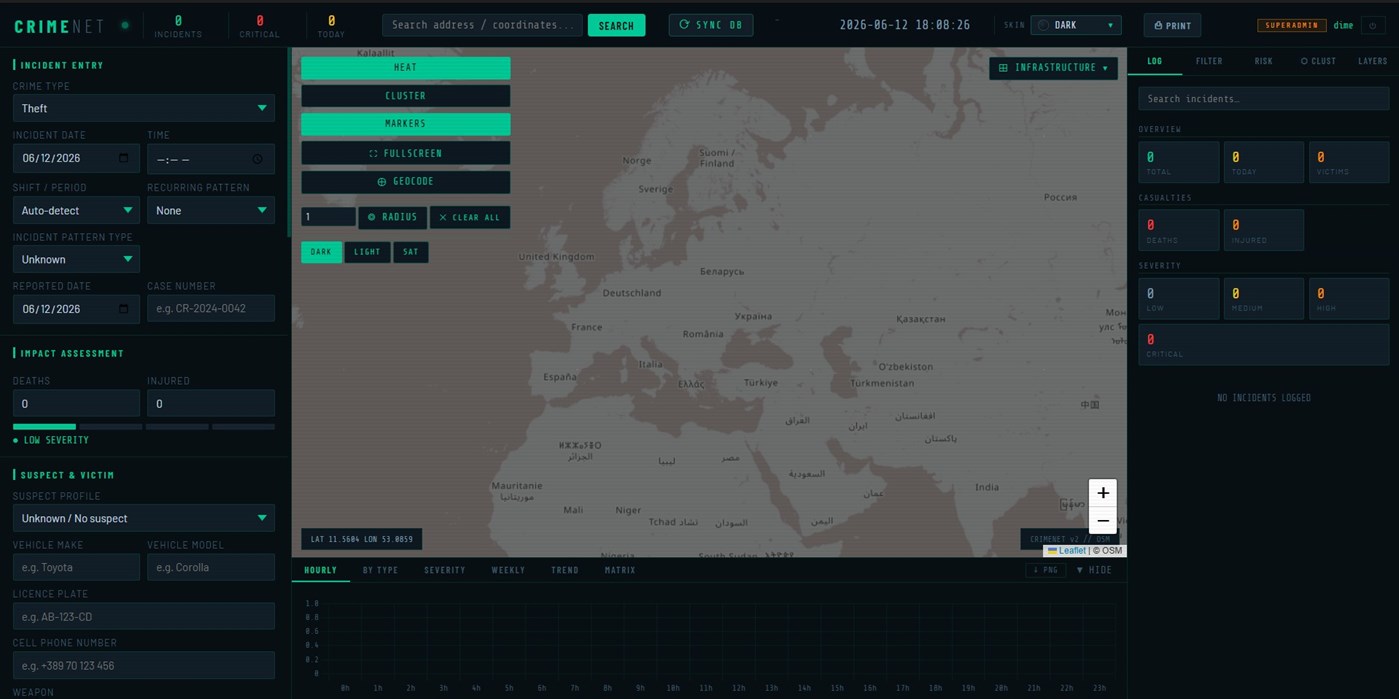Toggle the Cluster map mode
Screen dimensions: 1399x699
click(x=405, y=96)
